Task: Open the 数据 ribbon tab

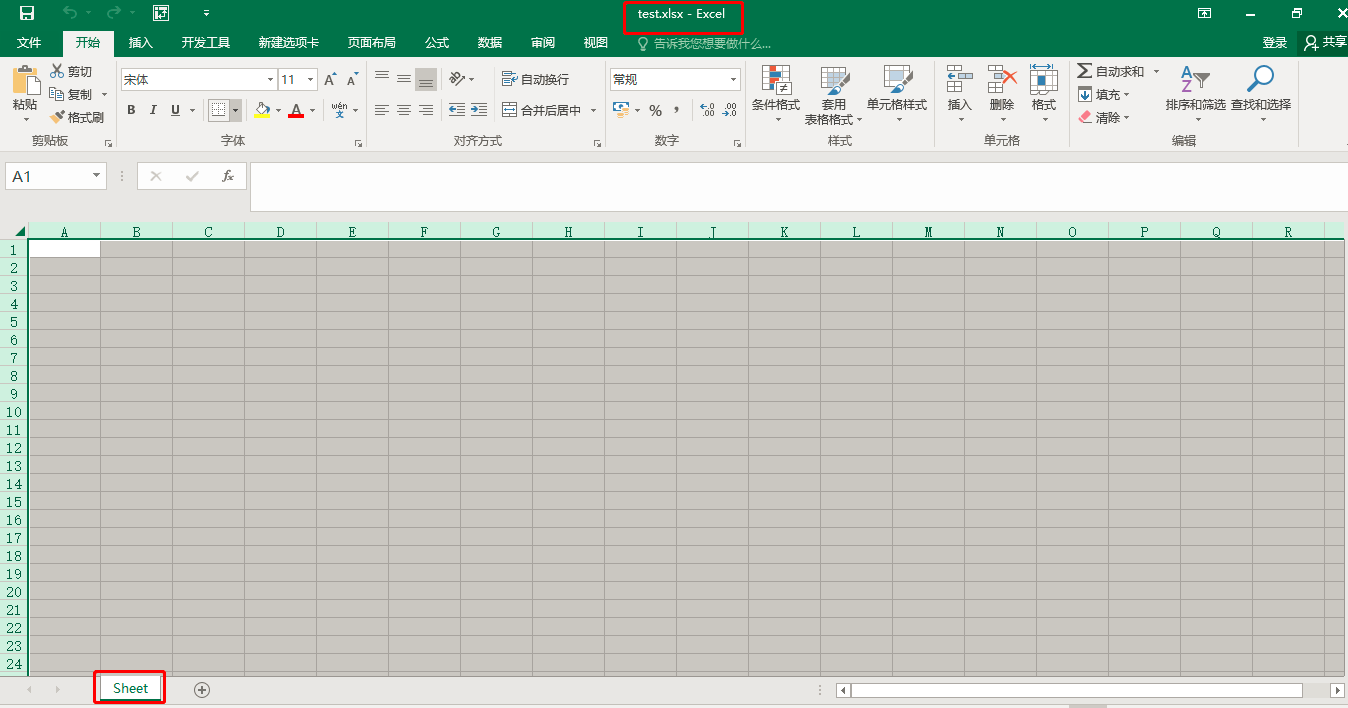Action: coord(489,42)
